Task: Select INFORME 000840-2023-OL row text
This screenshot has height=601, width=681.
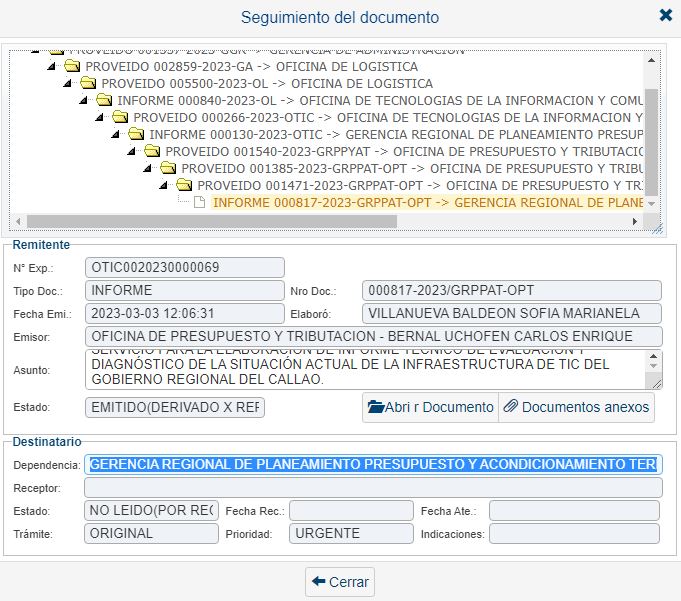Action: [380, 100]
